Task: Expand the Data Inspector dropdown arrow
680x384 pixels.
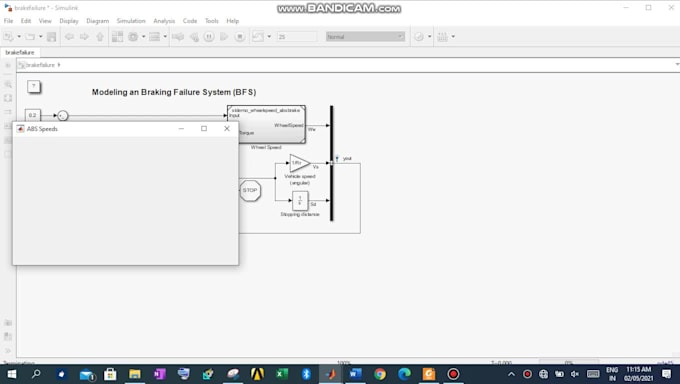Action: [x=269, y=37]
